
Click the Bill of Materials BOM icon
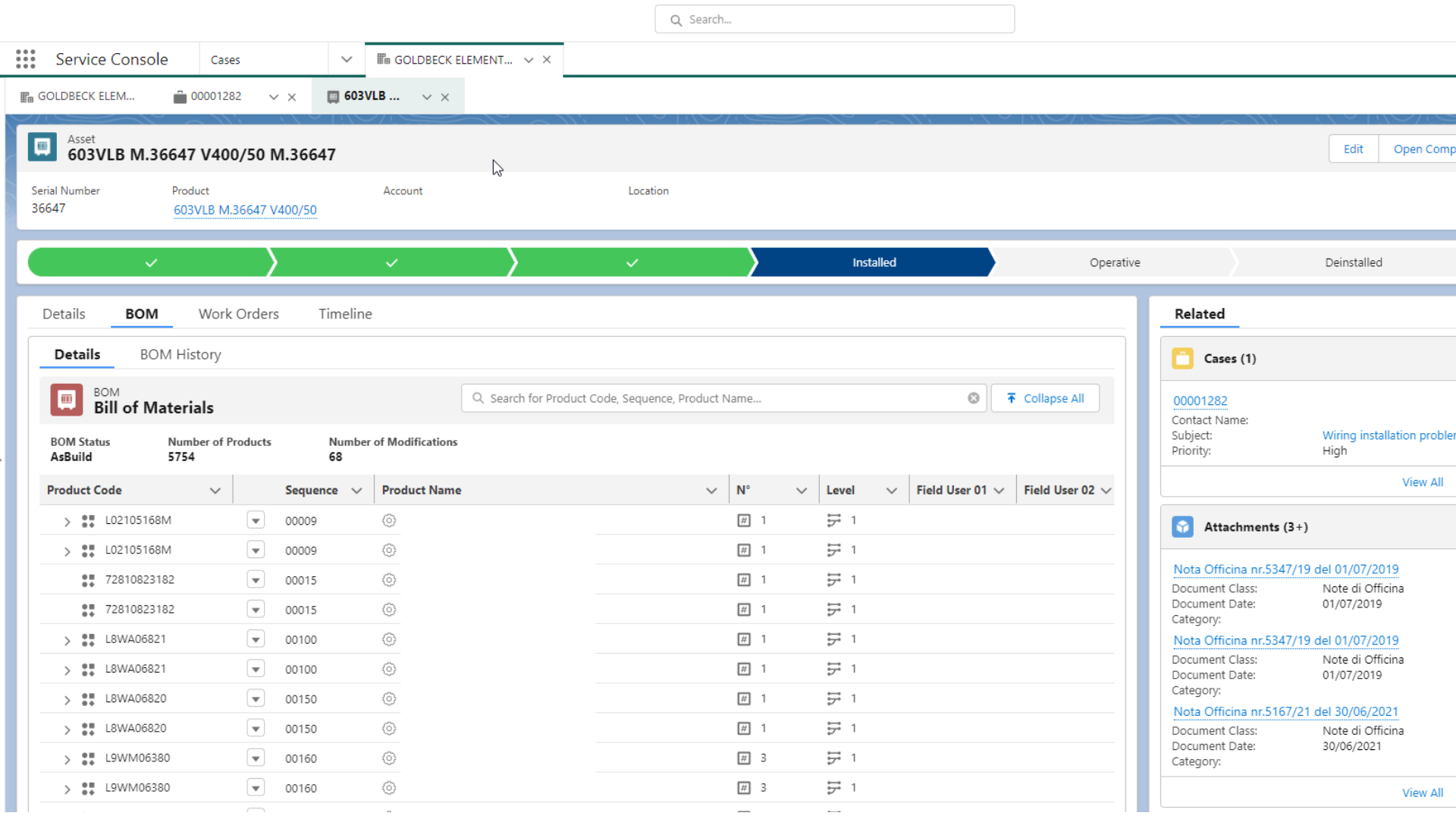click(x=67, y=400)
